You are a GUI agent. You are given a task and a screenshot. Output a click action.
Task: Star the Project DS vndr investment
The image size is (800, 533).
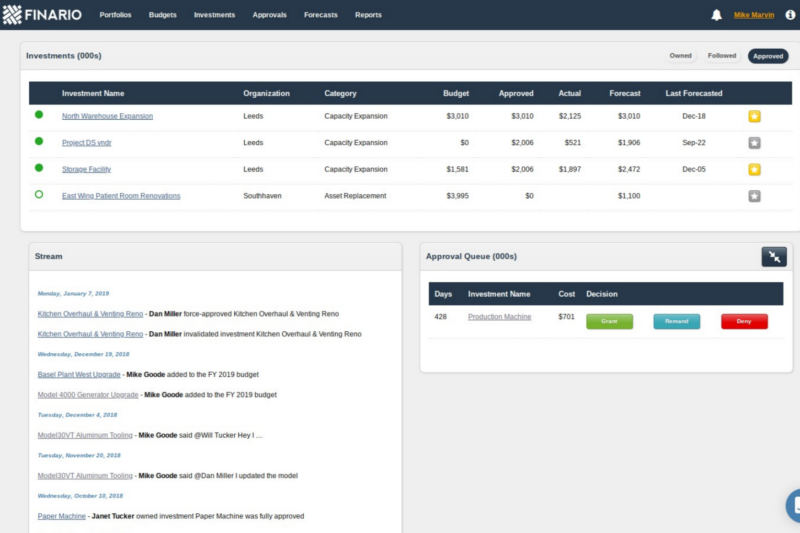[754, 143]
